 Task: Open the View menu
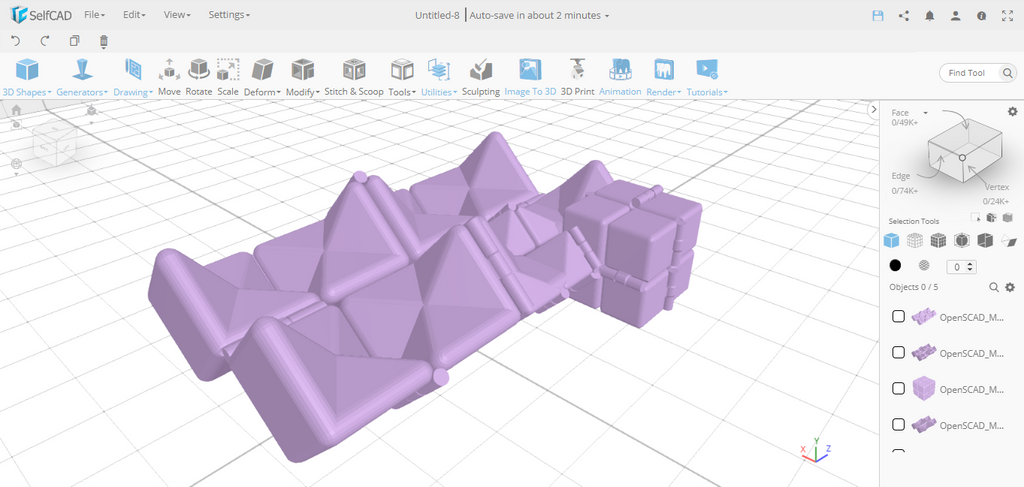point(176,14)
